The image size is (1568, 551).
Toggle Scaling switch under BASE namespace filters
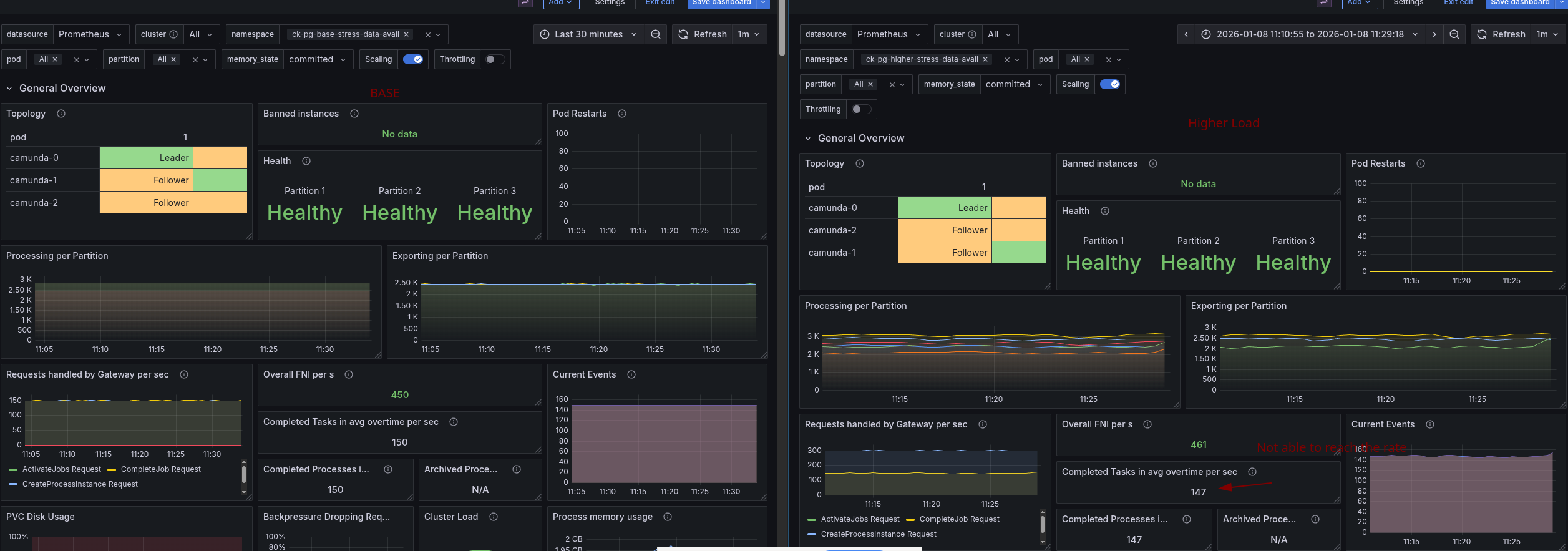pos(413,59)
